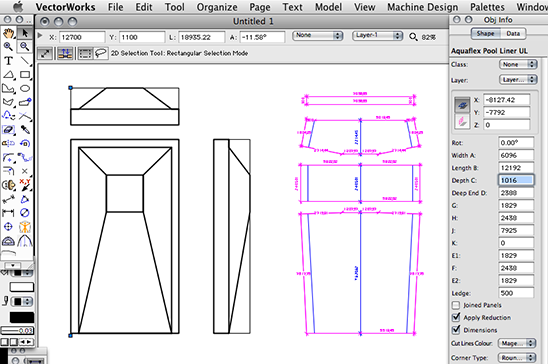The image size is (548, 364).
Task: Open the Machine Design menu
Action: coord(422,7)
